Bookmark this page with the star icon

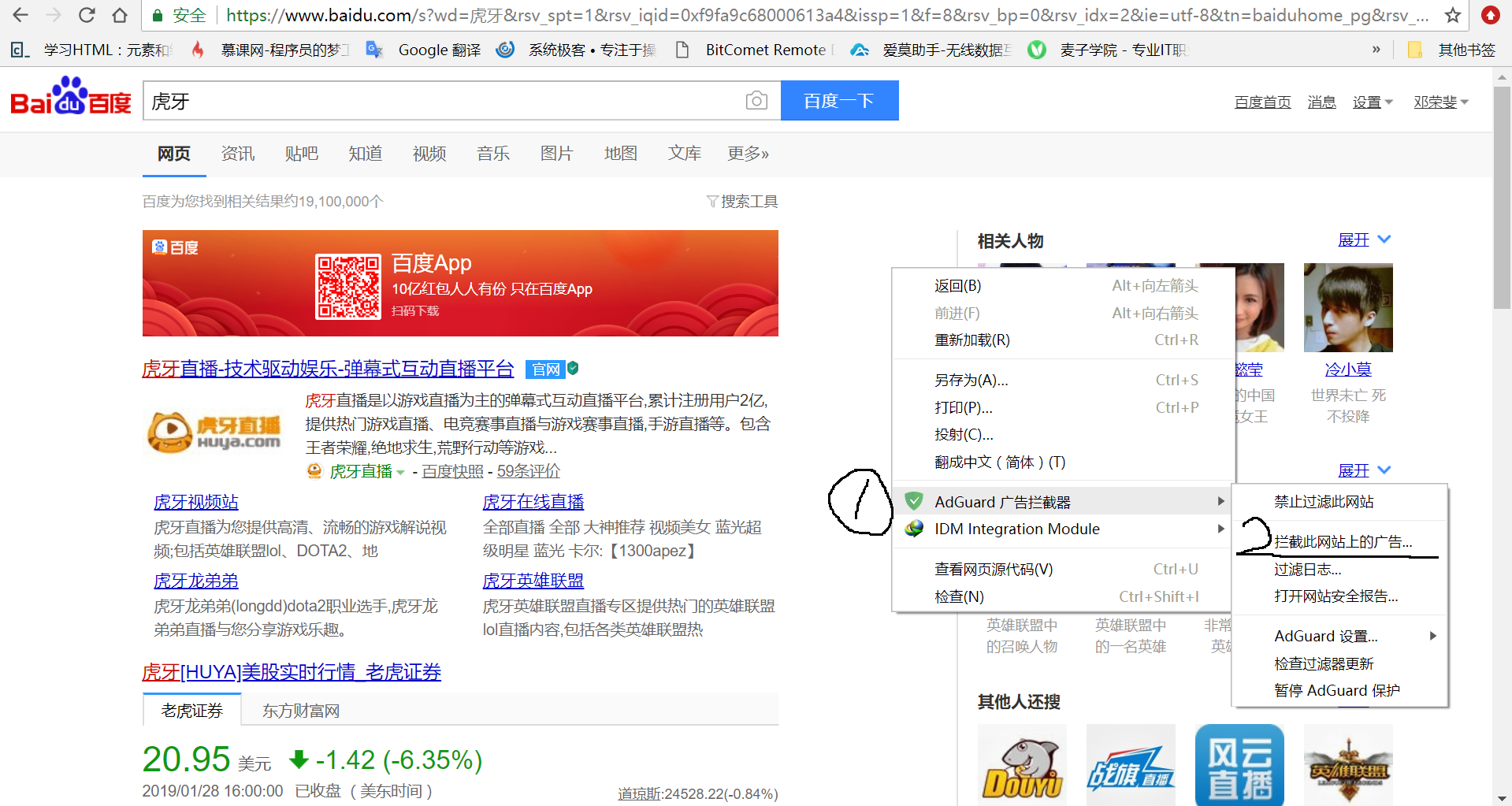[x=1454, y=15]
